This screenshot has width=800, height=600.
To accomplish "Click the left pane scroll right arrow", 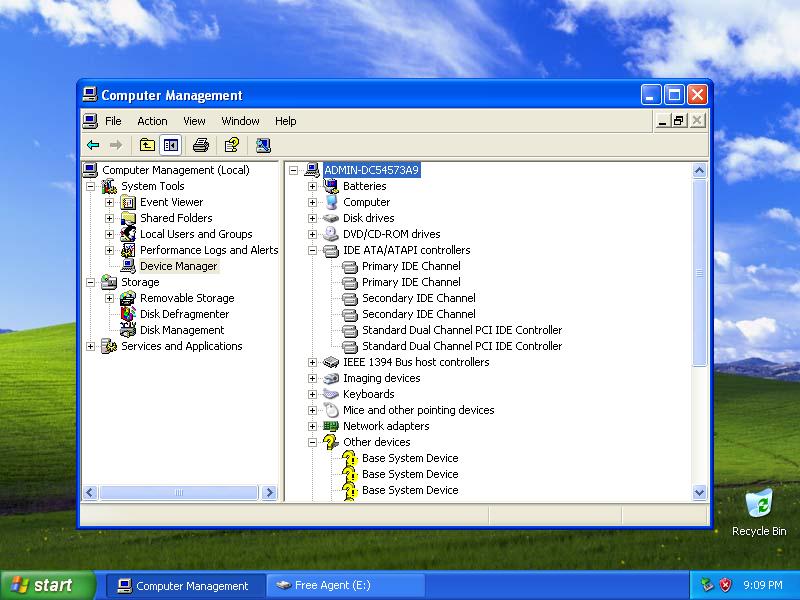I will tap(269, 492).
